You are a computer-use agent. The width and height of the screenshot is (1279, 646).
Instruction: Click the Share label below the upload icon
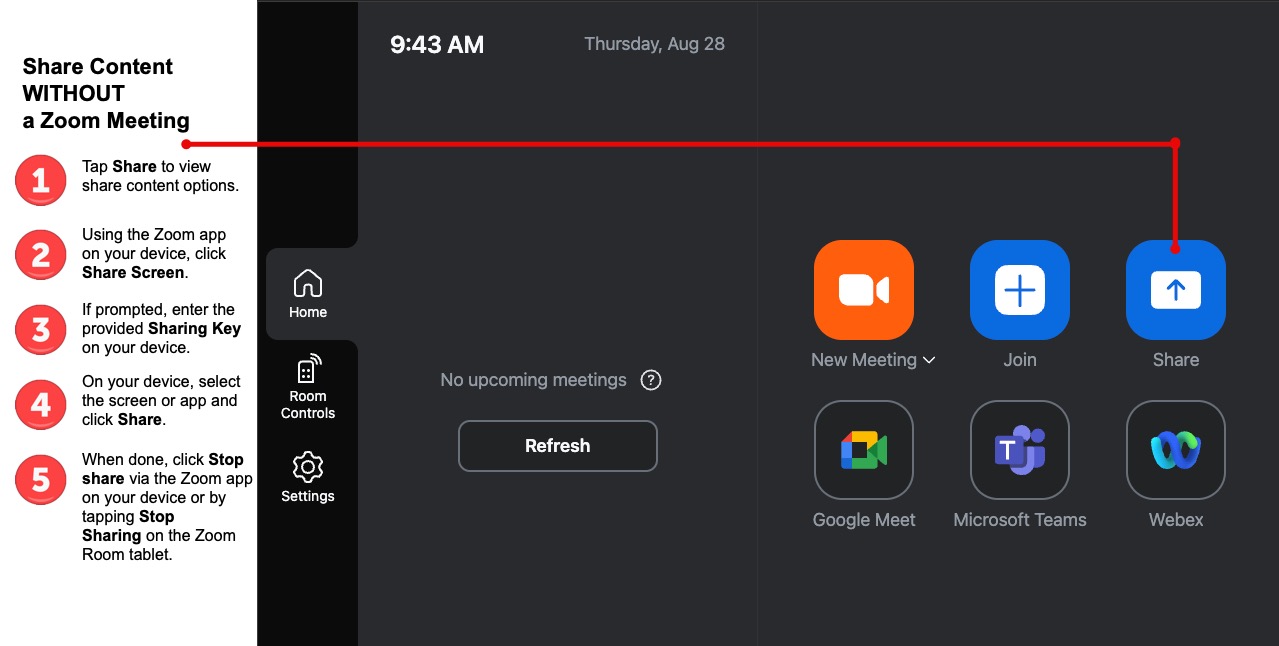click(1175, 359)
